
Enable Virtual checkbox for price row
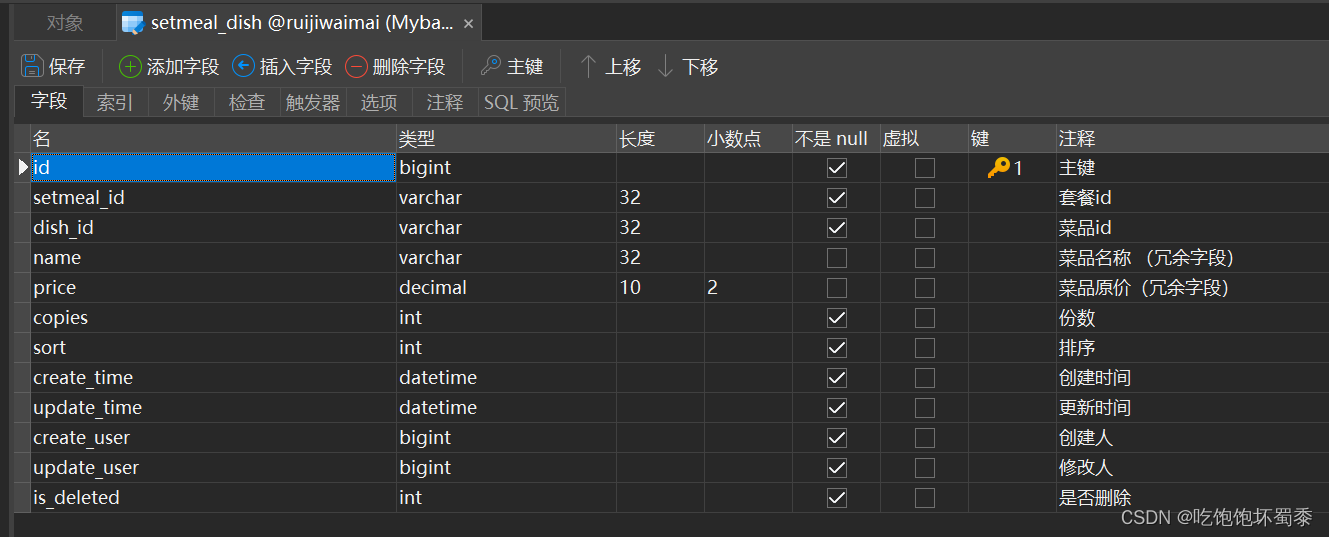[925, 288]
